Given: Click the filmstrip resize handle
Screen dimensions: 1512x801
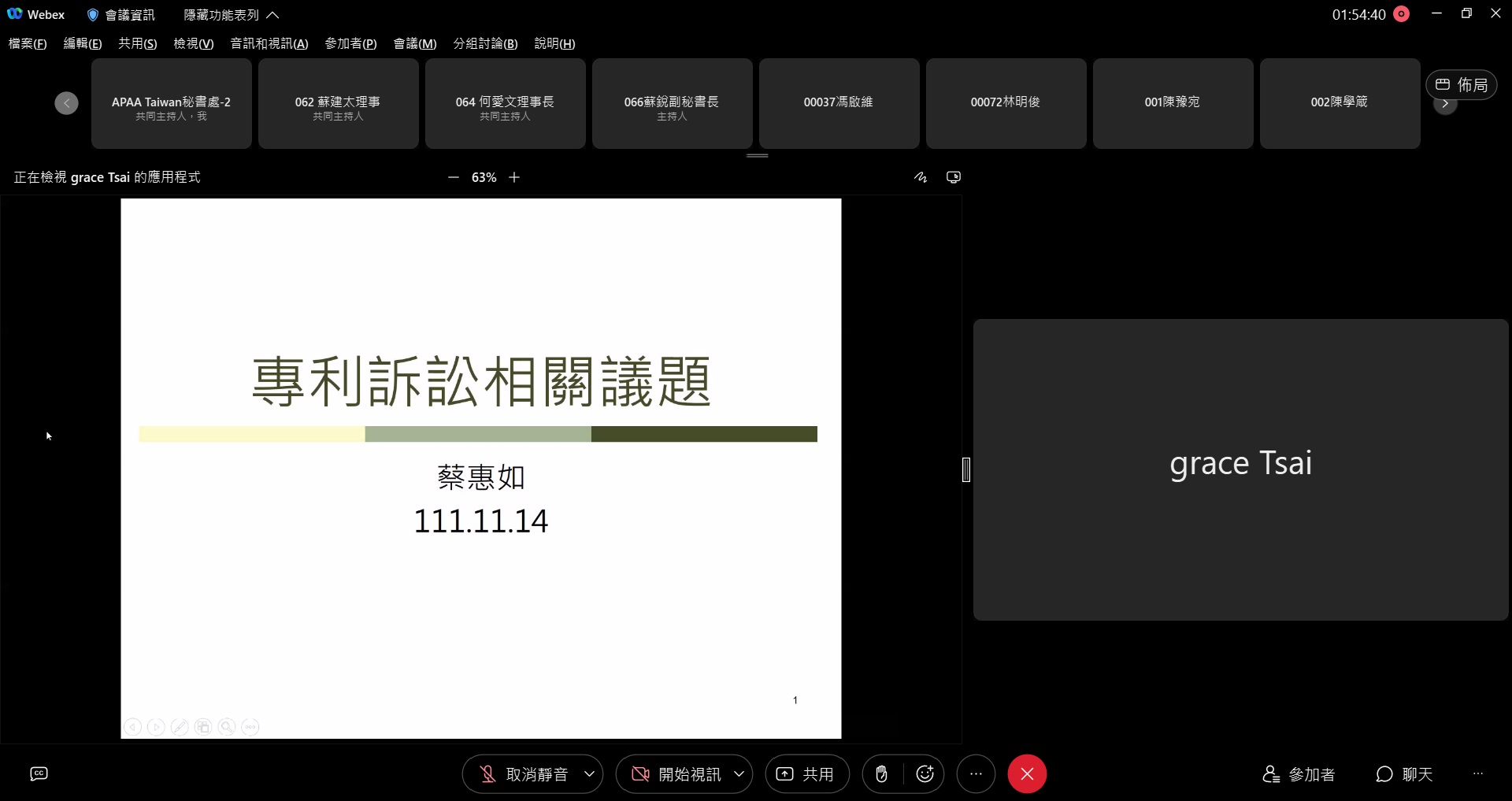Looking at the screenshot, I should tap(757, 155).
